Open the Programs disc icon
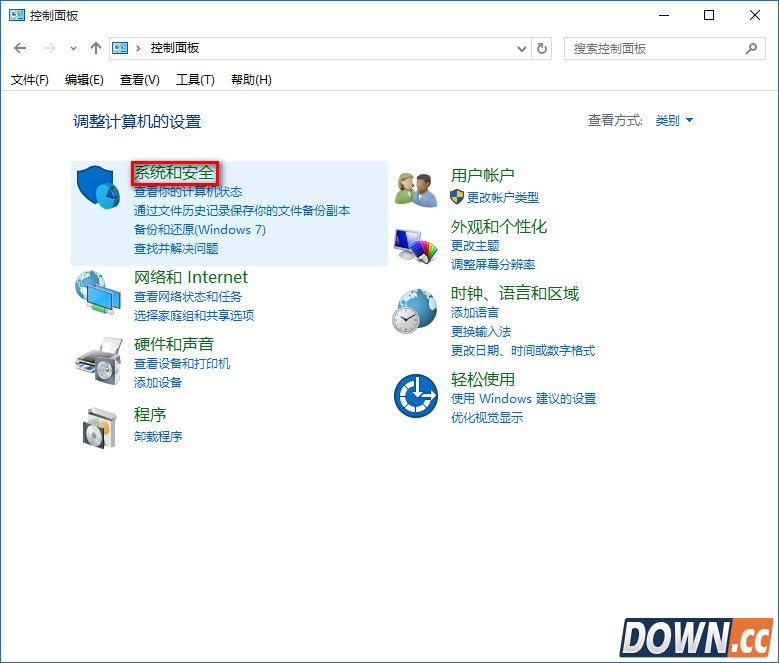This screenshot has width=779, height=663. point(99,428)
